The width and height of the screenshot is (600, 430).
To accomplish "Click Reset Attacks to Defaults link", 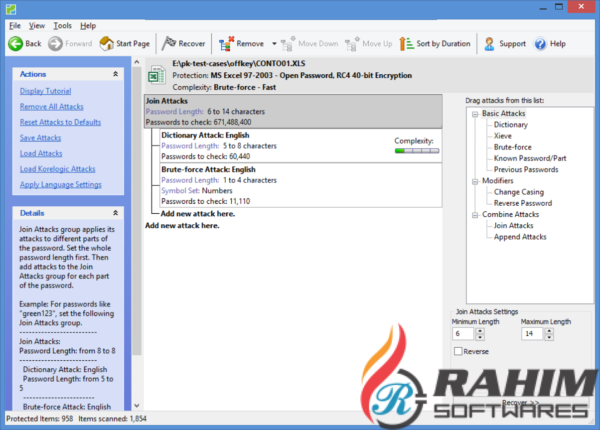I will [60, 122].
